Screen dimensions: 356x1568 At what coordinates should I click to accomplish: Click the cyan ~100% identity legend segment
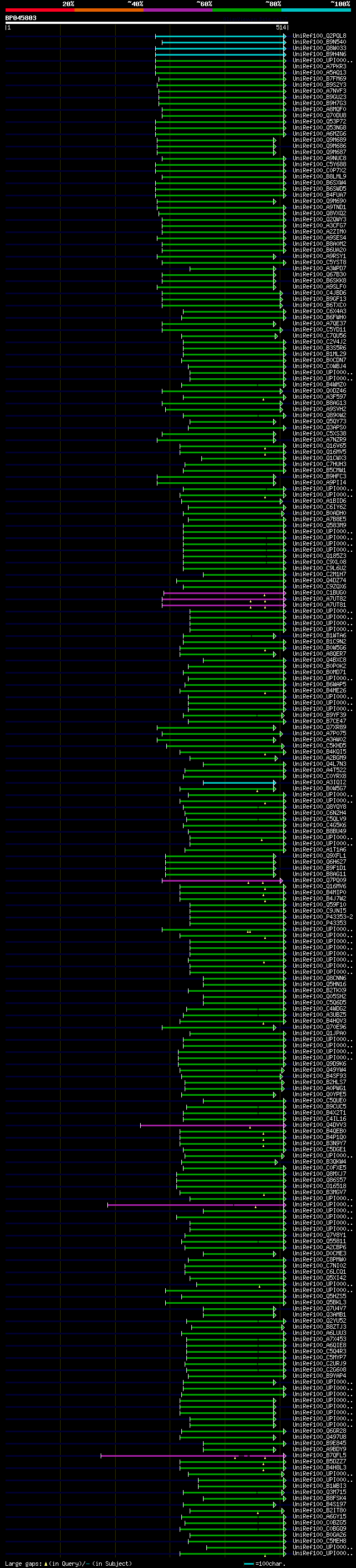[x=317, y=10]
